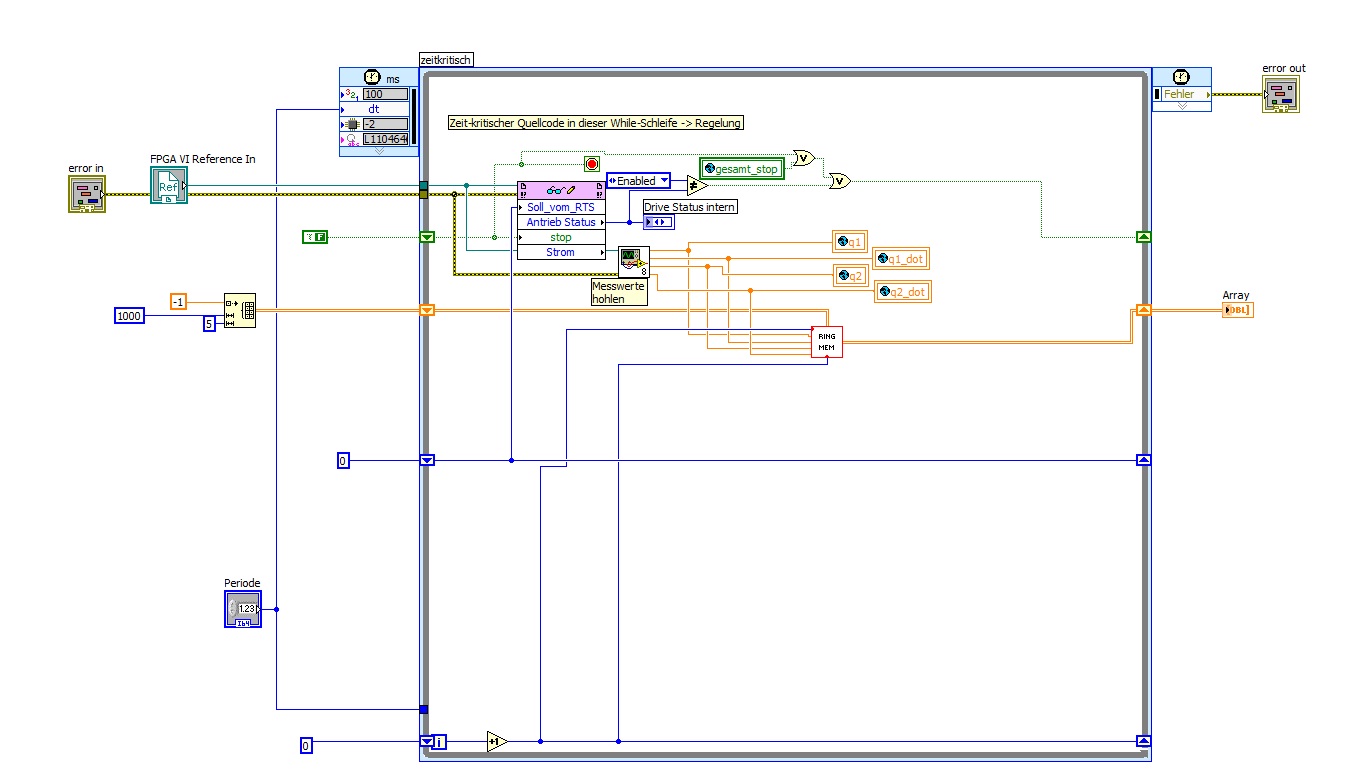Select the error in cluster terminal
Screen dimensions: 1349x771
click(x=87, y=193)
